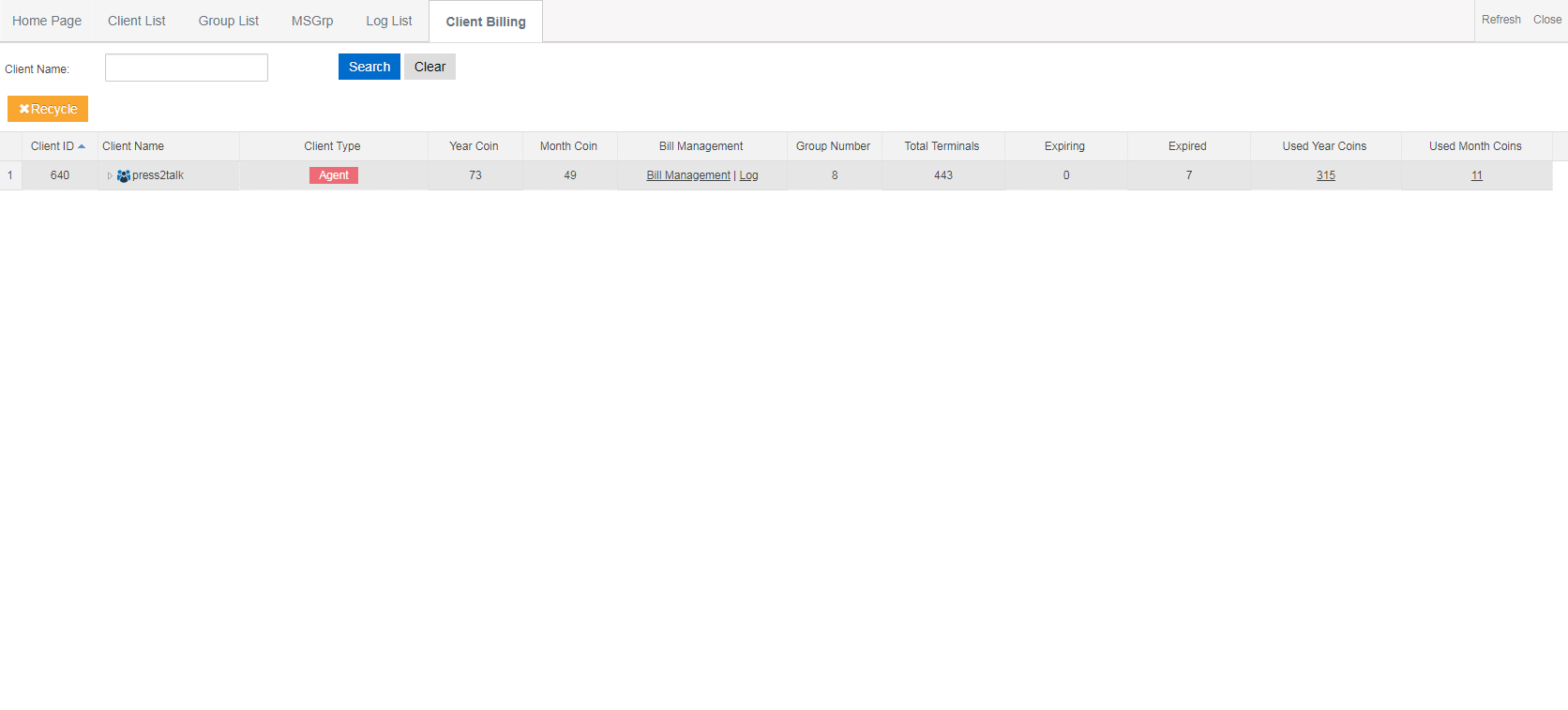Click the Total Terminals value 443
Screen dimensions: 1568x710
pos(943,175)
